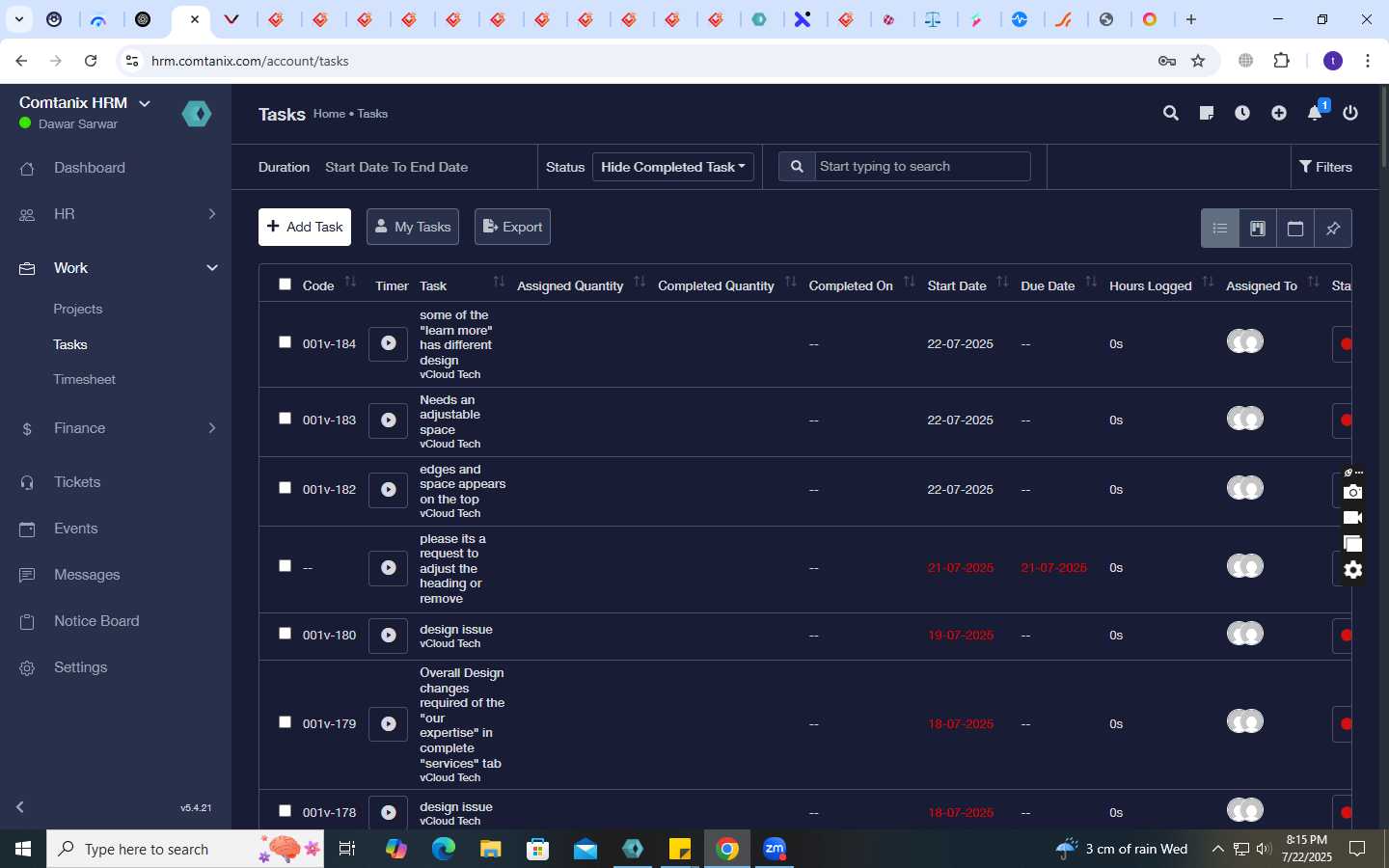Viewport: 1389px width, 868px height.
Task: Click the Comtanix hexagon logo icon
Action: click(x=197, y=114)
